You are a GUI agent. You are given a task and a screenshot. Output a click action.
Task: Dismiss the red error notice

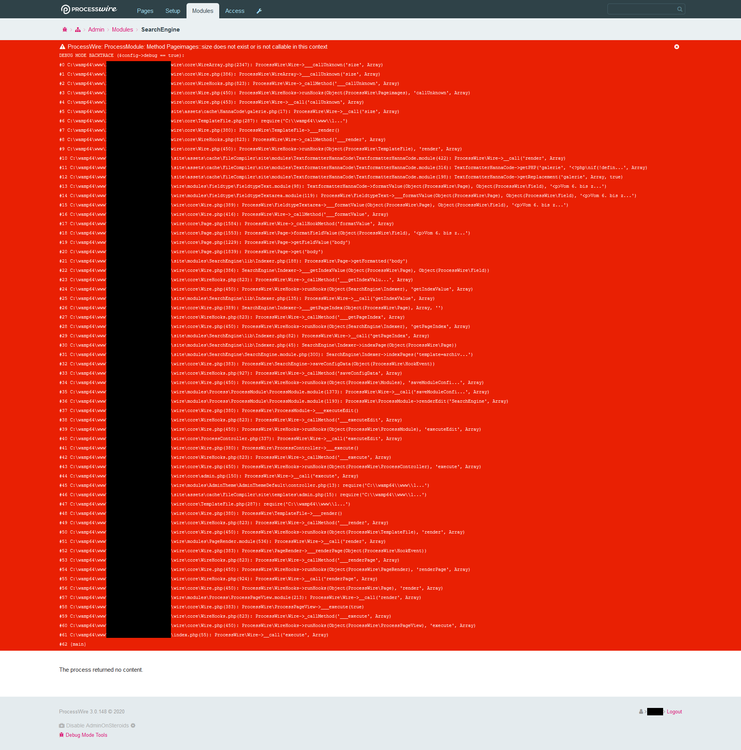tap(676, 47)
